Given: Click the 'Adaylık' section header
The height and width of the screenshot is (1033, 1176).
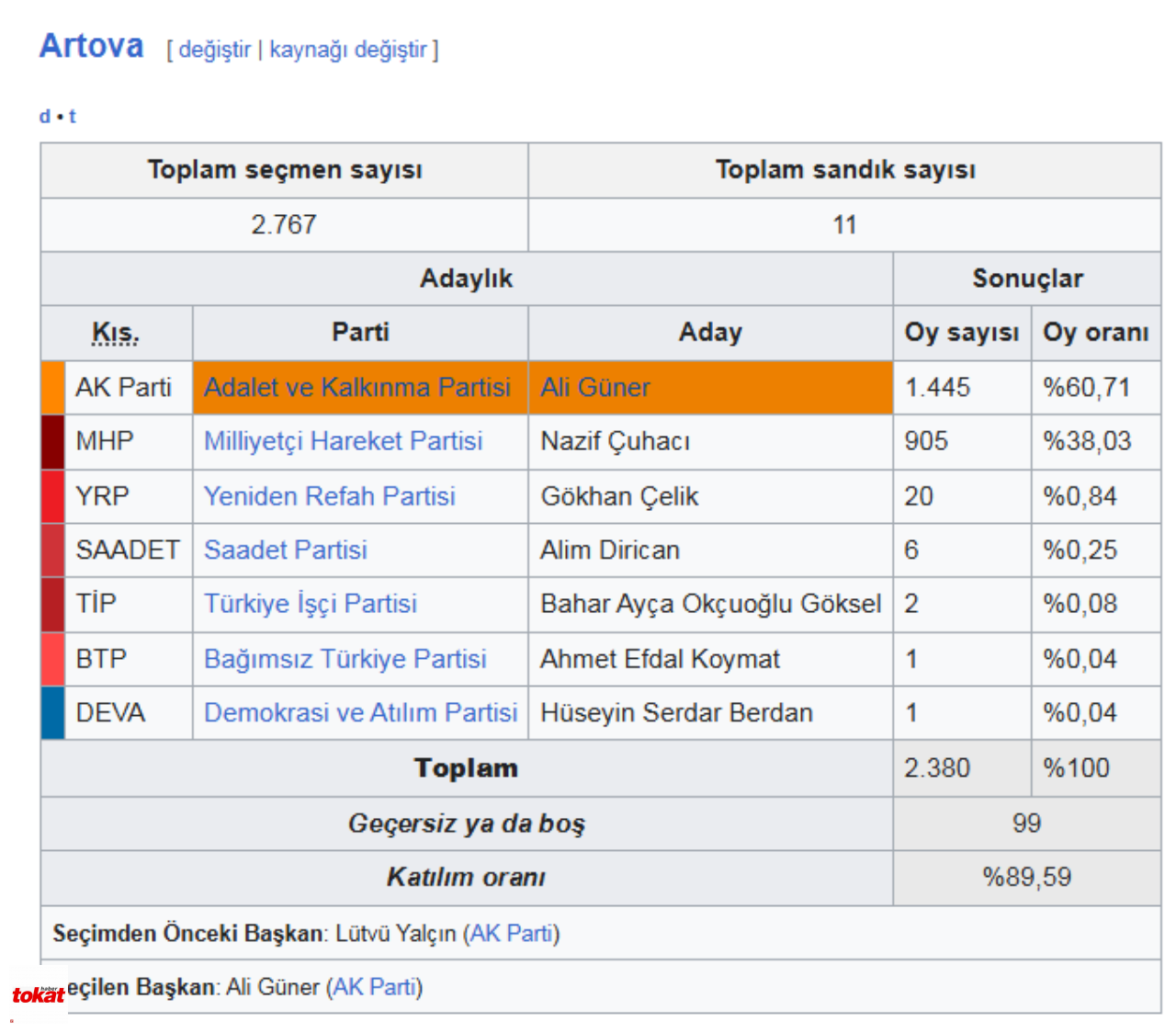Looking at the screenshot, I should point(467,278).
